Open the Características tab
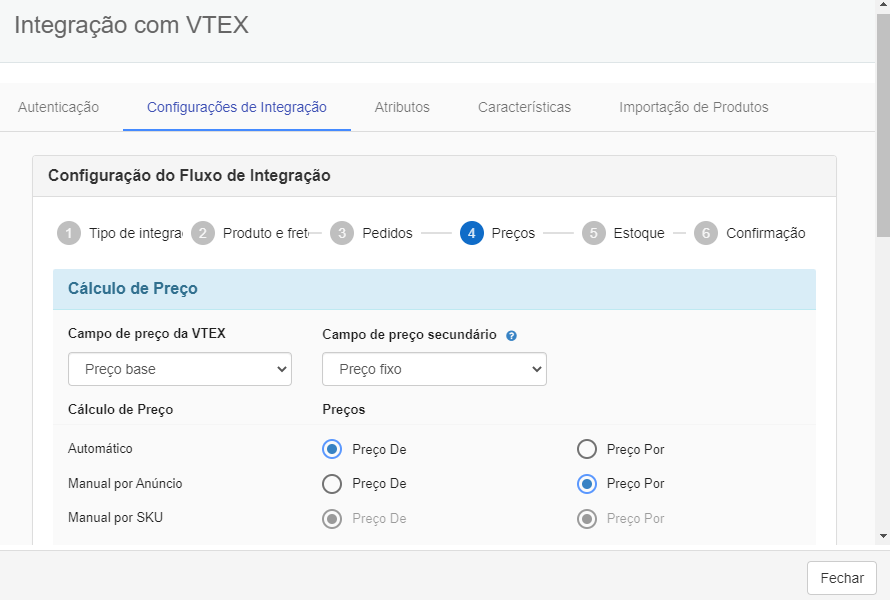Screen dimensions: 890x600 pos(524,107)
